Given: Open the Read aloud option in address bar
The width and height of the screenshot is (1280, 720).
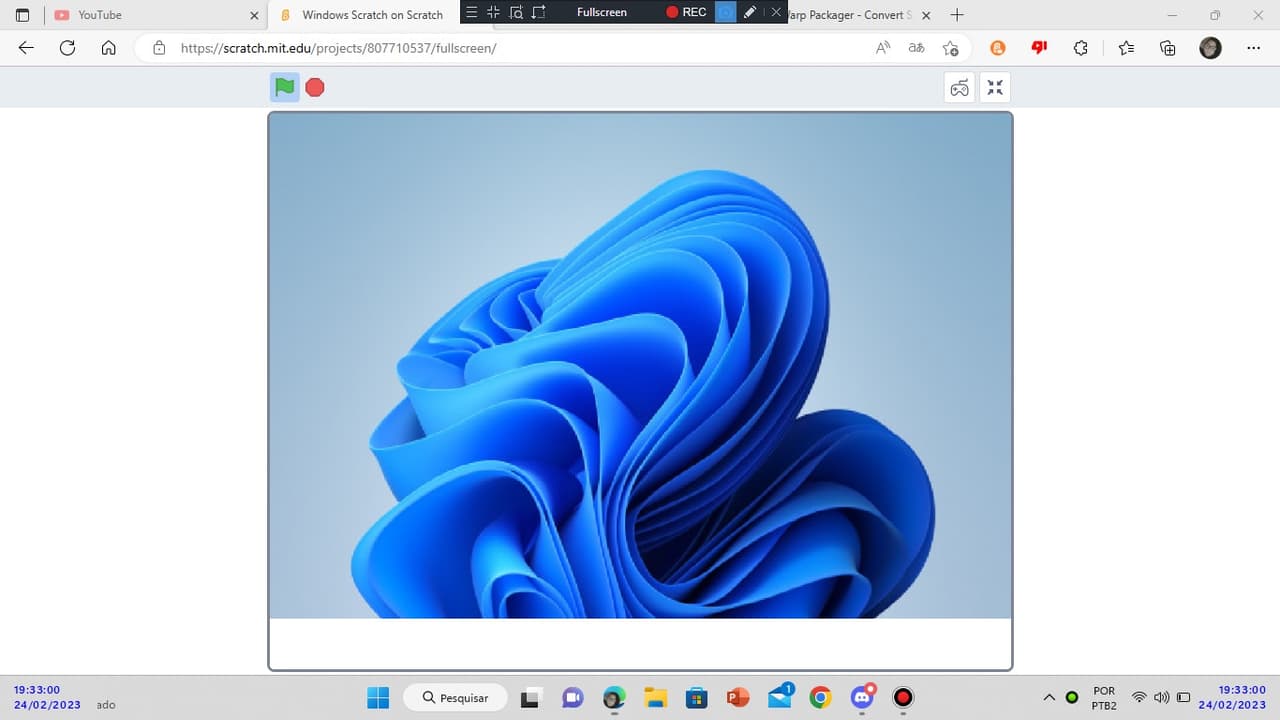Looking at the screenshot, I should click(x=883, y=48).
